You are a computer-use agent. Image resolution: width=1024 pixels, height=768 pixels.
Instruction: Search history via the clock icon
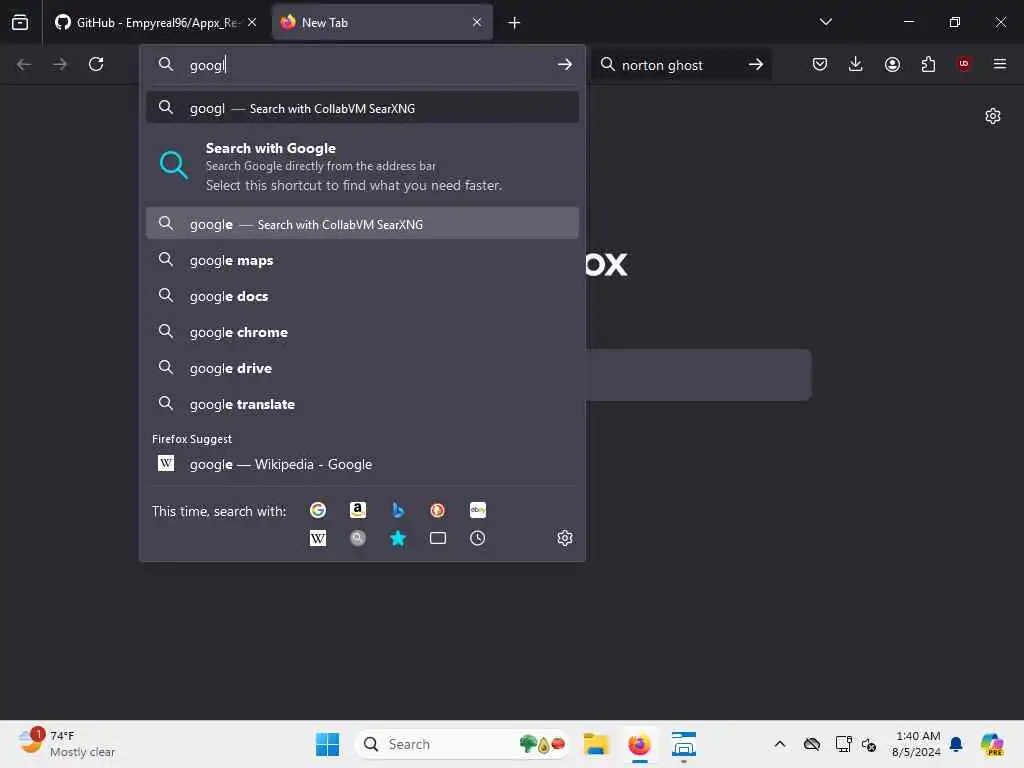click(x=477, y=538)
